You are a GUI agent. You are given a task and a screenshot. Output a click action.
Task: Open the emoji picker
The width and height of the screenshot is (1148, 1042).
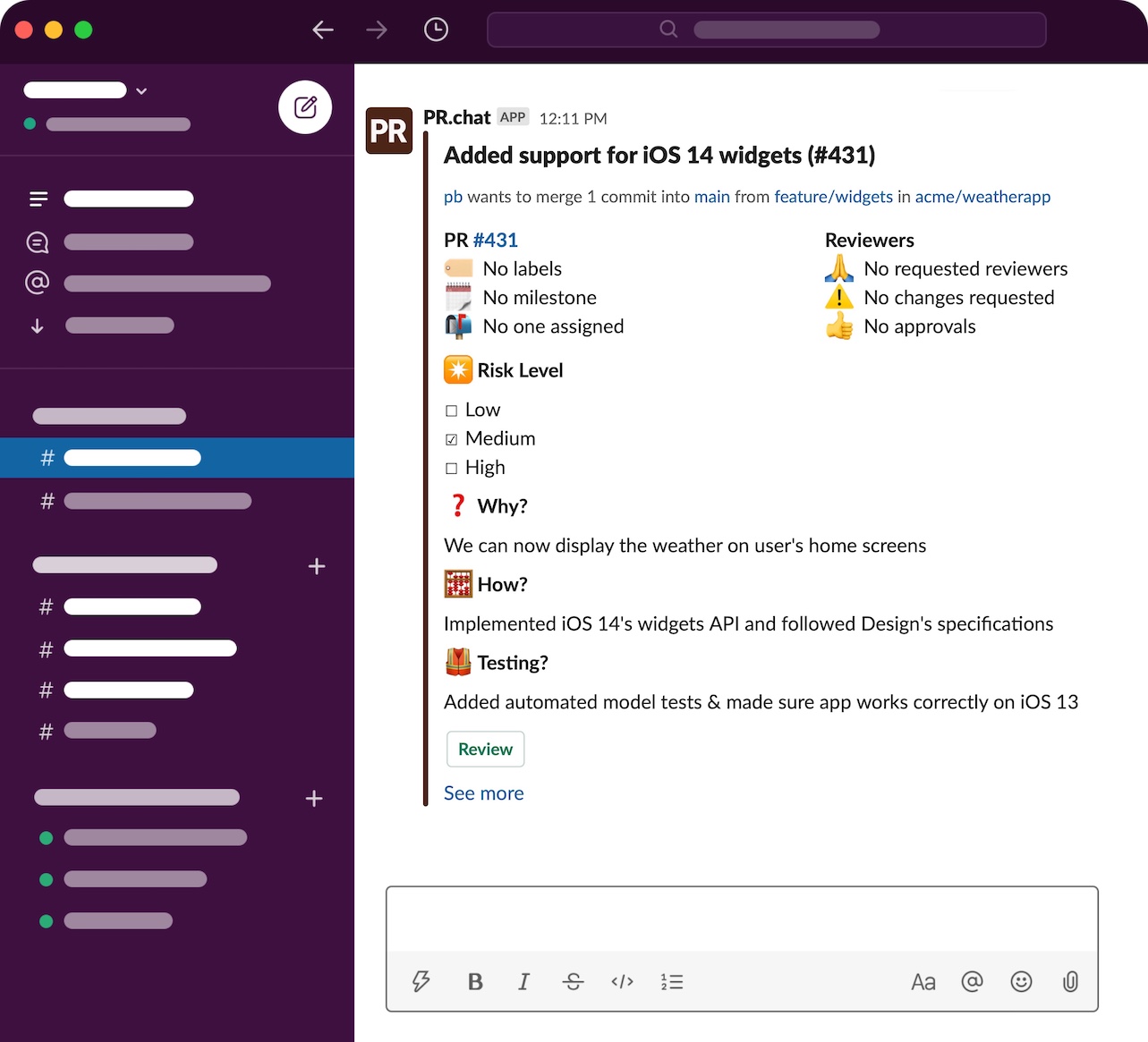click(1021, 982)
